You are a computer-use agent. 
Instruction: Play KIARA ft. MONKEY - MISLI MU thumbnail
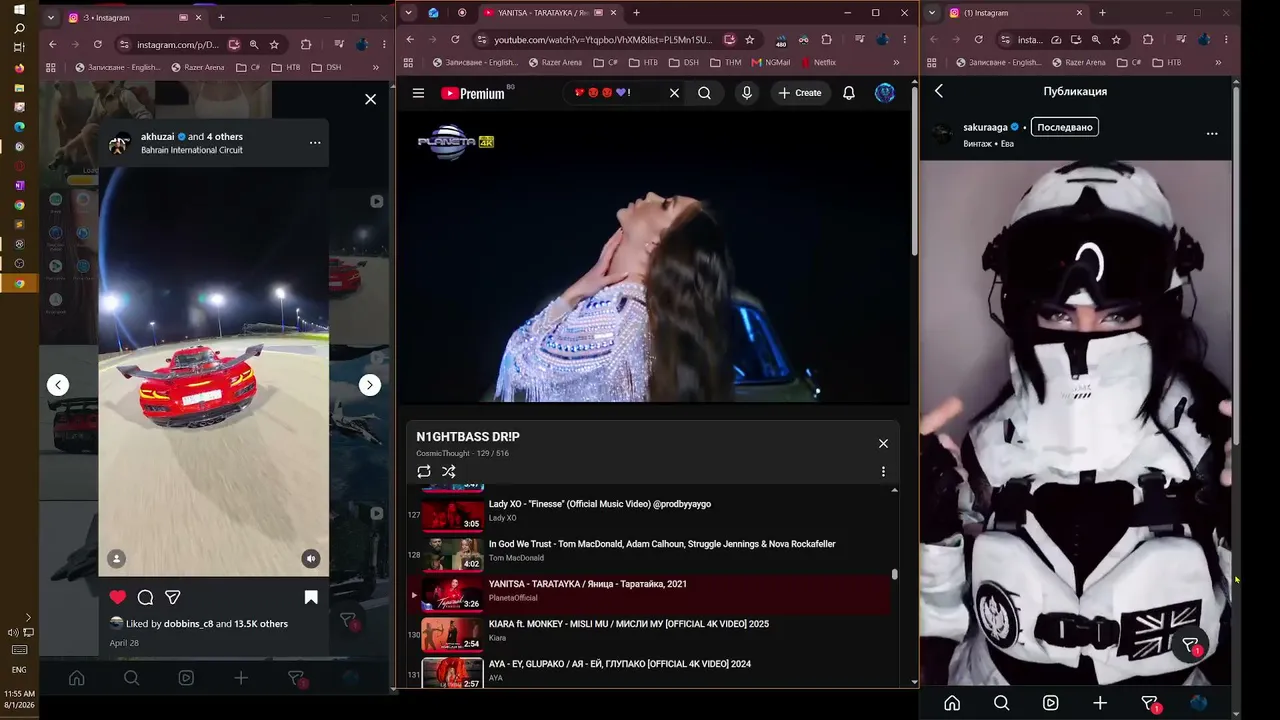[x=452, y=634]
